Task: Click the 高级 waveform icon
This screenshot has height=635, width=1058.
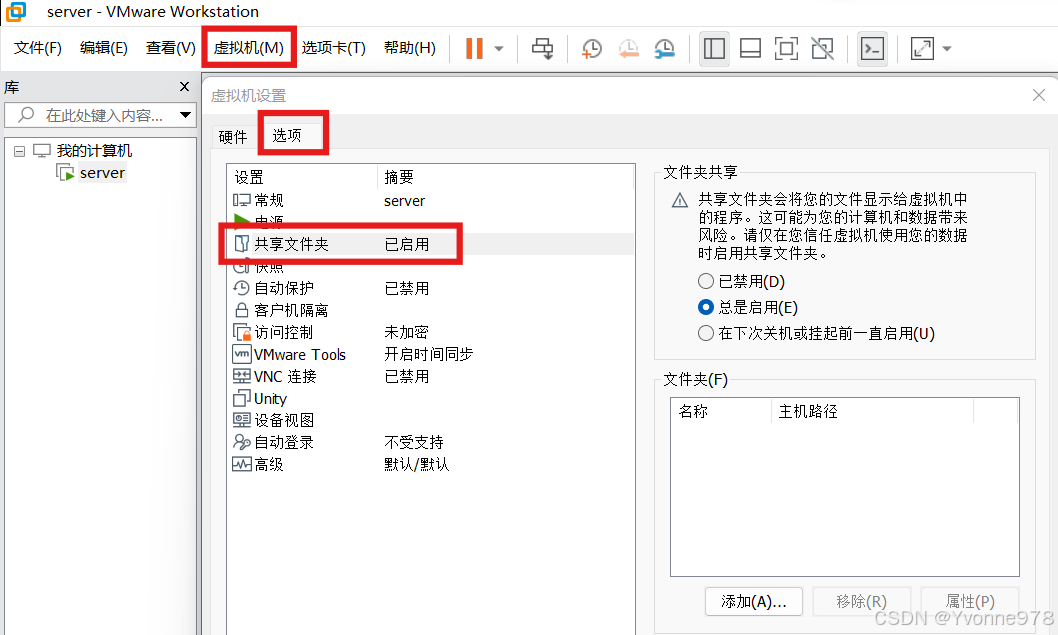Action: 242,464
